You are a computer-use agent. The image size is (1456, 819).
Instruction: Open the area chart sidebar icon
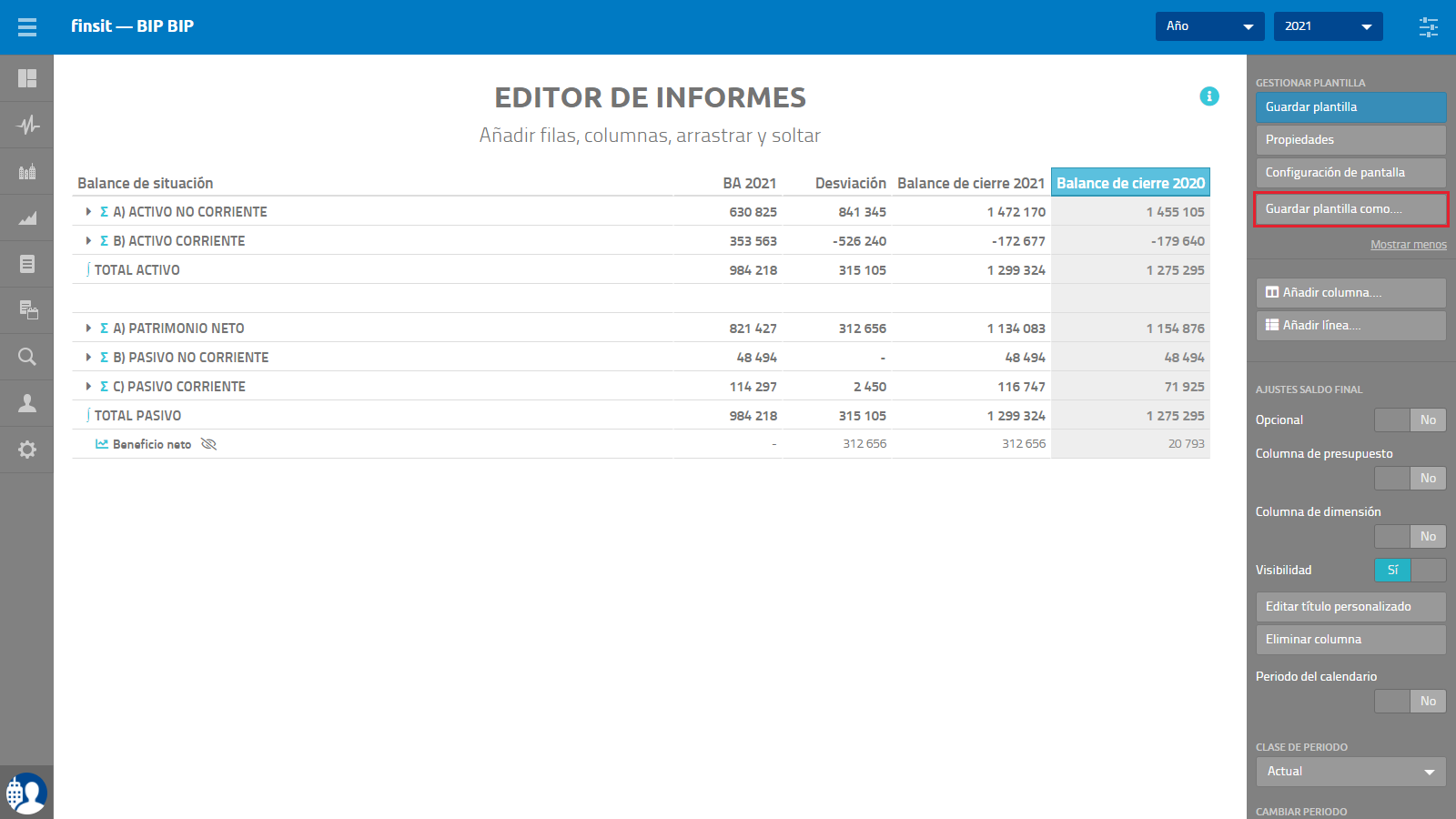[x=27, y=217]
